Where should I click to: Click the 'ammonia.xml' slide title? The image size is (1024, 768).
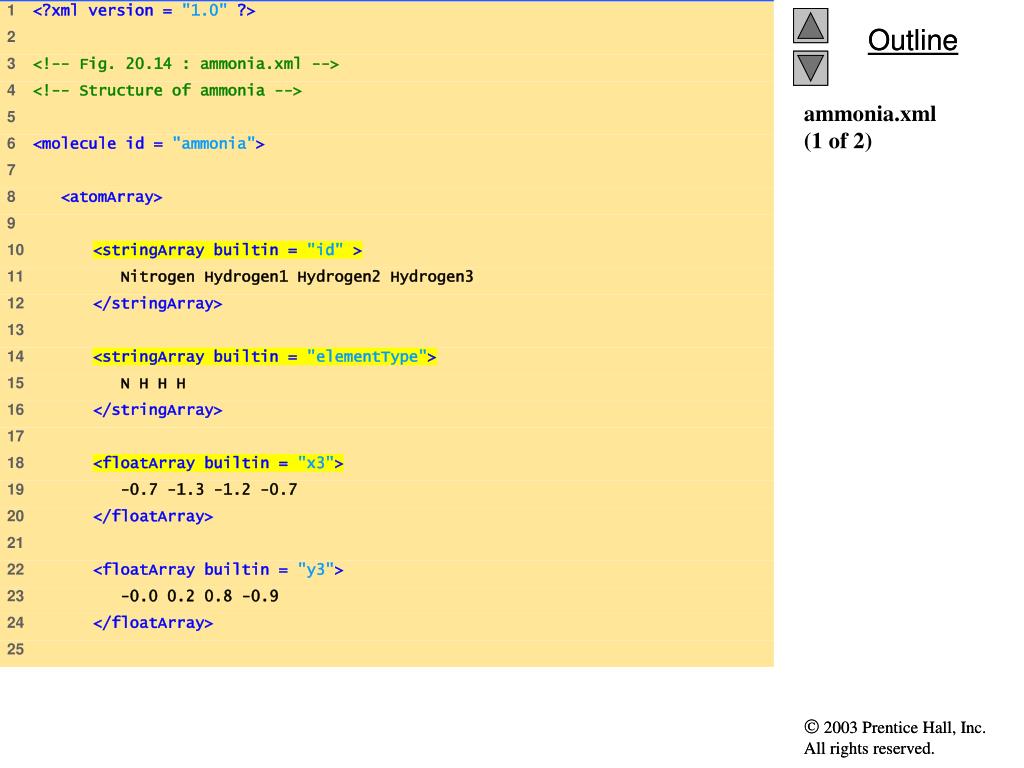tap(869, 114)
